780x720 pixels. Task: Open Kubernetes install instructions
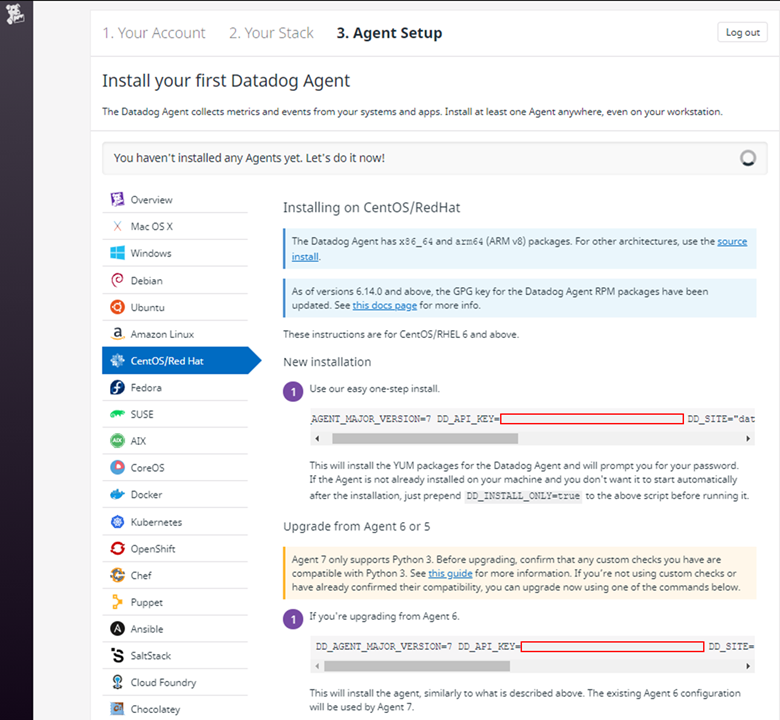[175, 522]
